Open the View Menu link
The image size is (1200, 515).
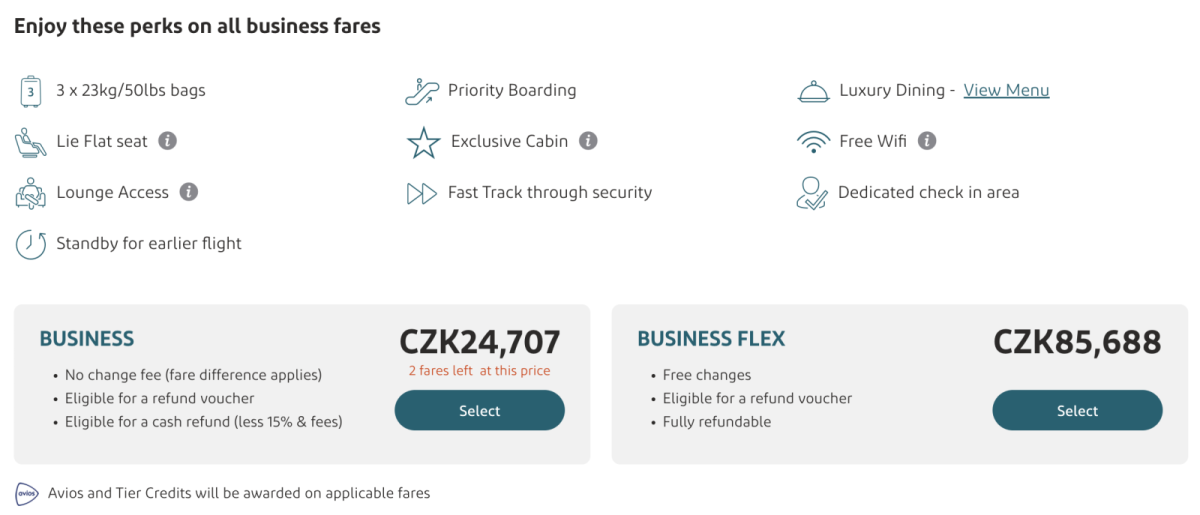point(1006,90)
